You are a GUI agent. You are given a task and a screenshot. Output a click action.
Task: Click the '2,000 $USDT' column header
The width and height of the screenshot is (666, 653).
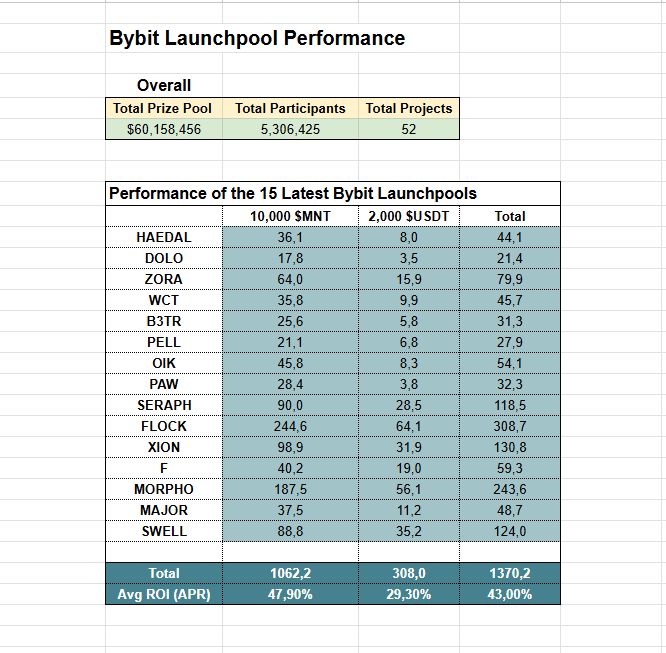409,216
